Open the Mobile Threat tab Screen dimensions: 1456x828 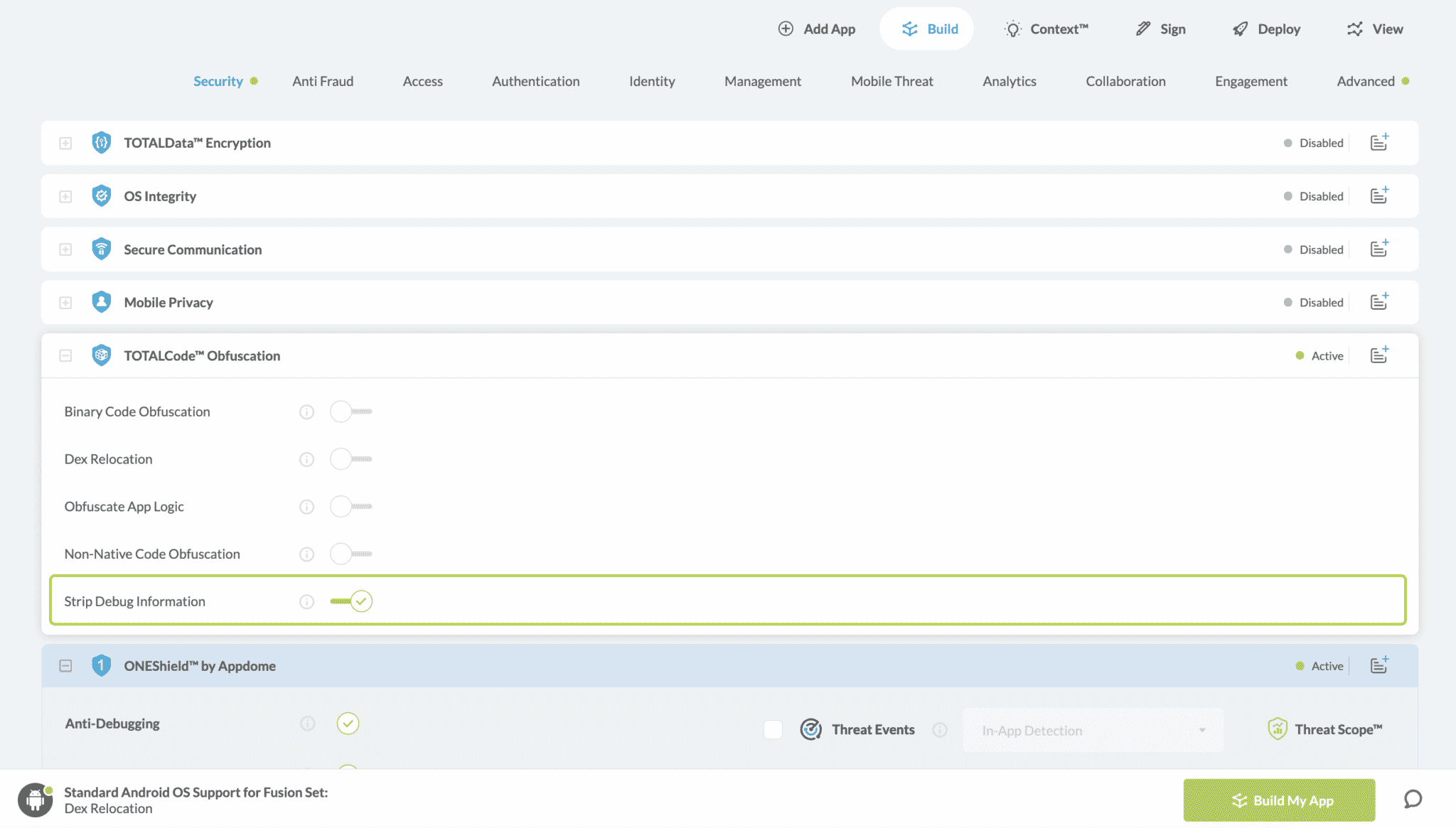tap(892, 81)
